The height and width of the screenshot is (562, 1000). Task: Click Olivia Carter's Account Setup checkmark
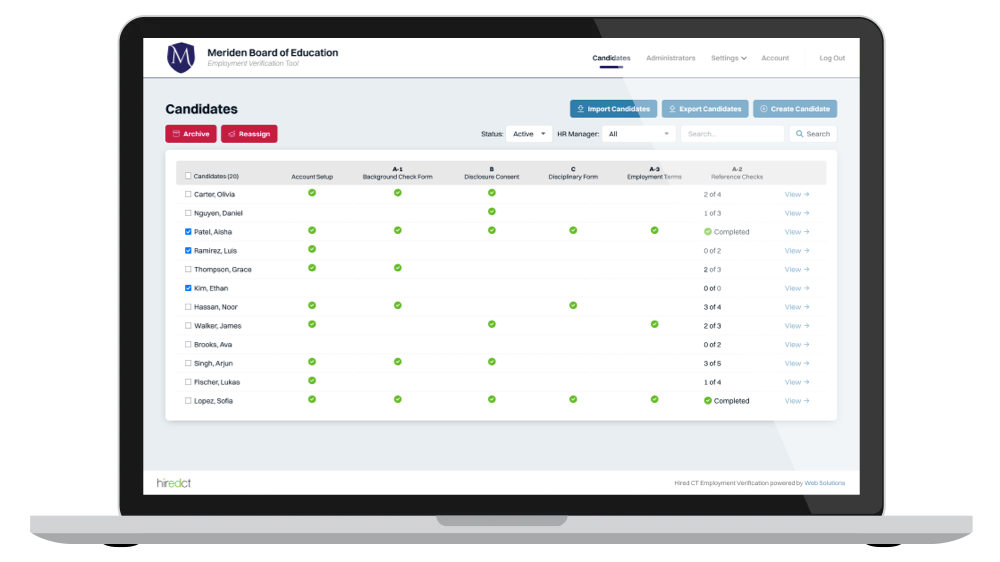[x=312, y=193]
